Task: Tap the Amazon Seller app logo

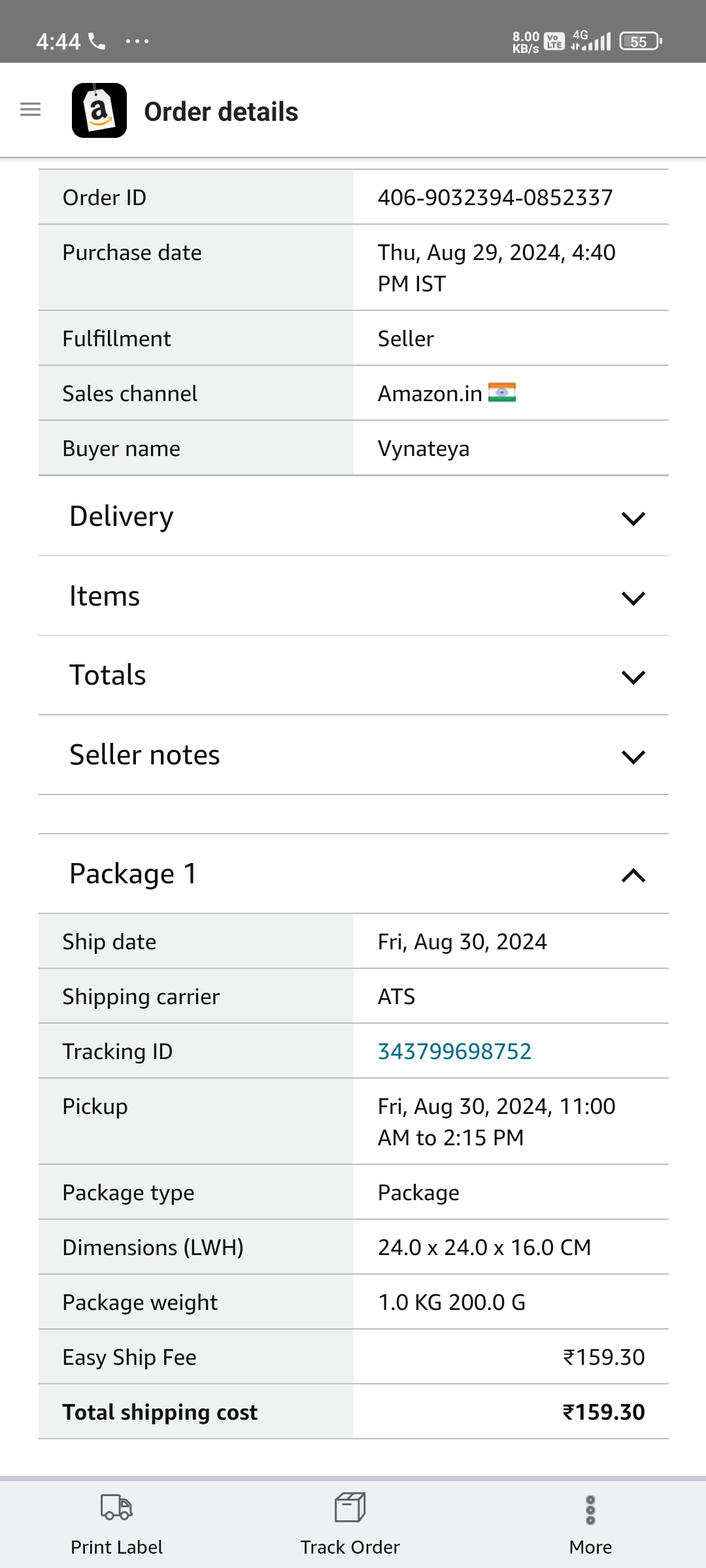Action: [x=99, y=110]
